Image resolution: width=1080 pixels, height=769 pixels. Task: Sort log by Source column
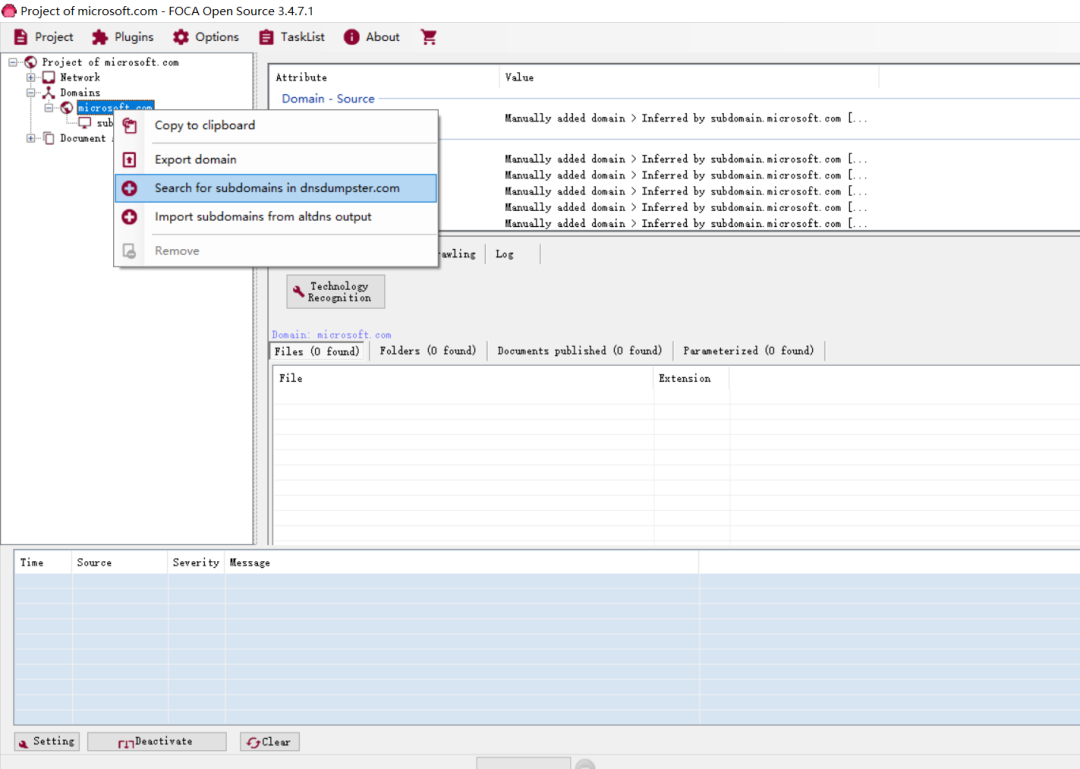[119, 563]
